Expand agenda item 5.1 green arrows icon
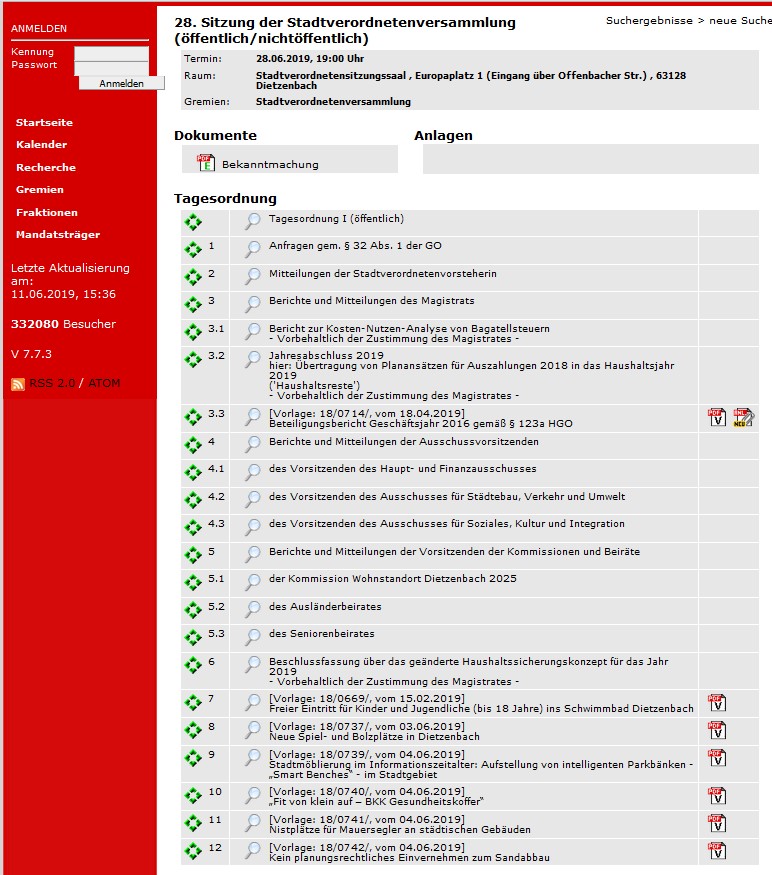The image size is (772, 875). [x=193, y=583]
